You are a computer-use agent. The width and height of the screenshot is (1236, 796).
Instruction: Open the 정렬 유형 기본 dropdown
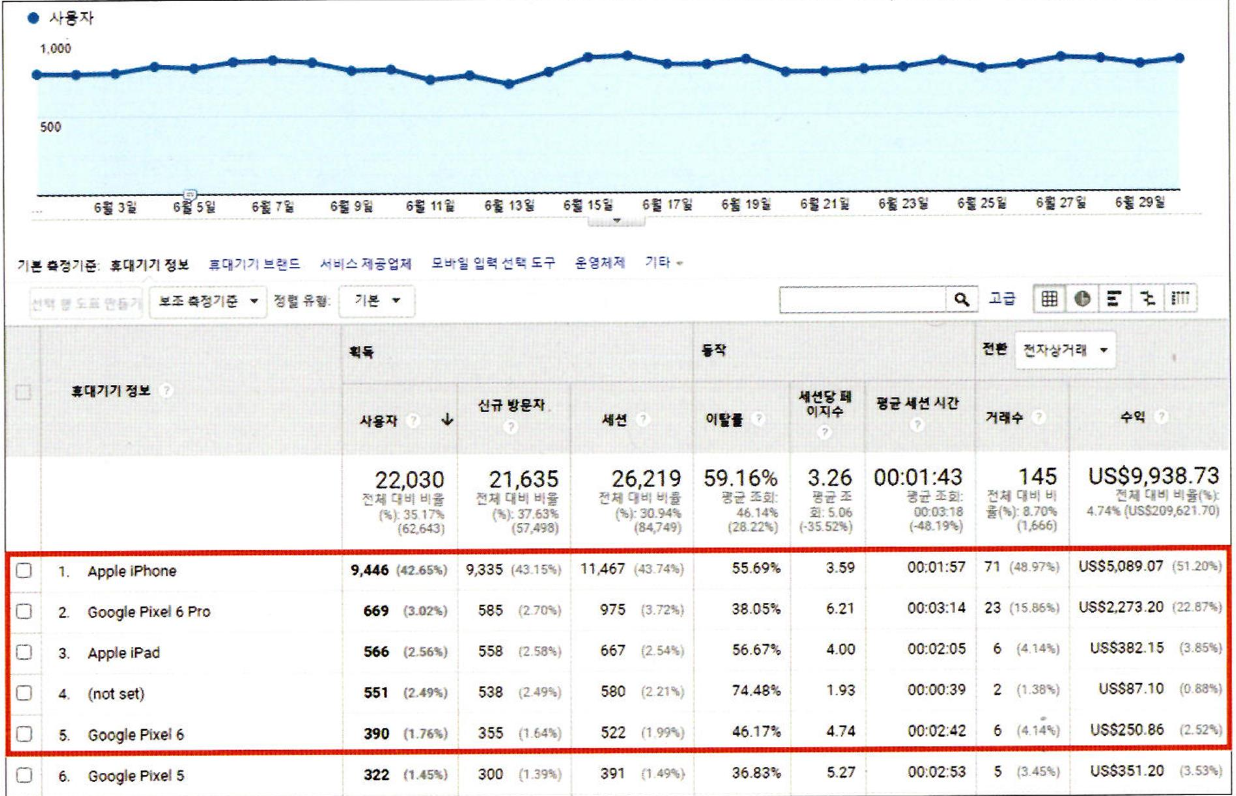[x=377, y=300]
